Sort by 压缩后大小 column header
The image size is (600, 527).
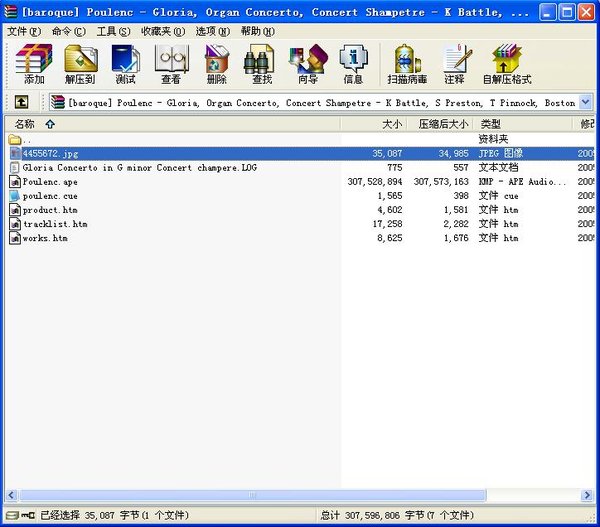pyautogui.click(x=440, y=124)
